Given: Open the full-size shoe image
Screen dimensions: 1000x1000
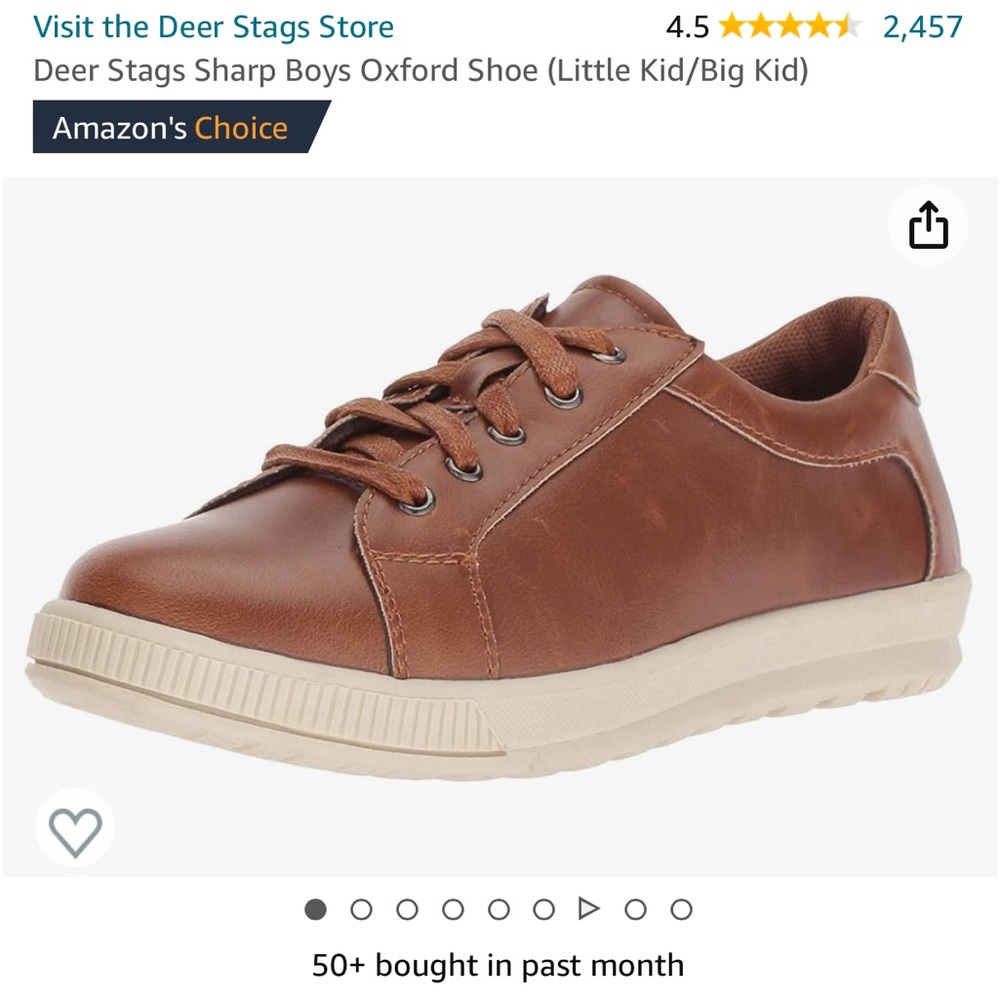Looking at the screenshot, I should pos(500,520).
